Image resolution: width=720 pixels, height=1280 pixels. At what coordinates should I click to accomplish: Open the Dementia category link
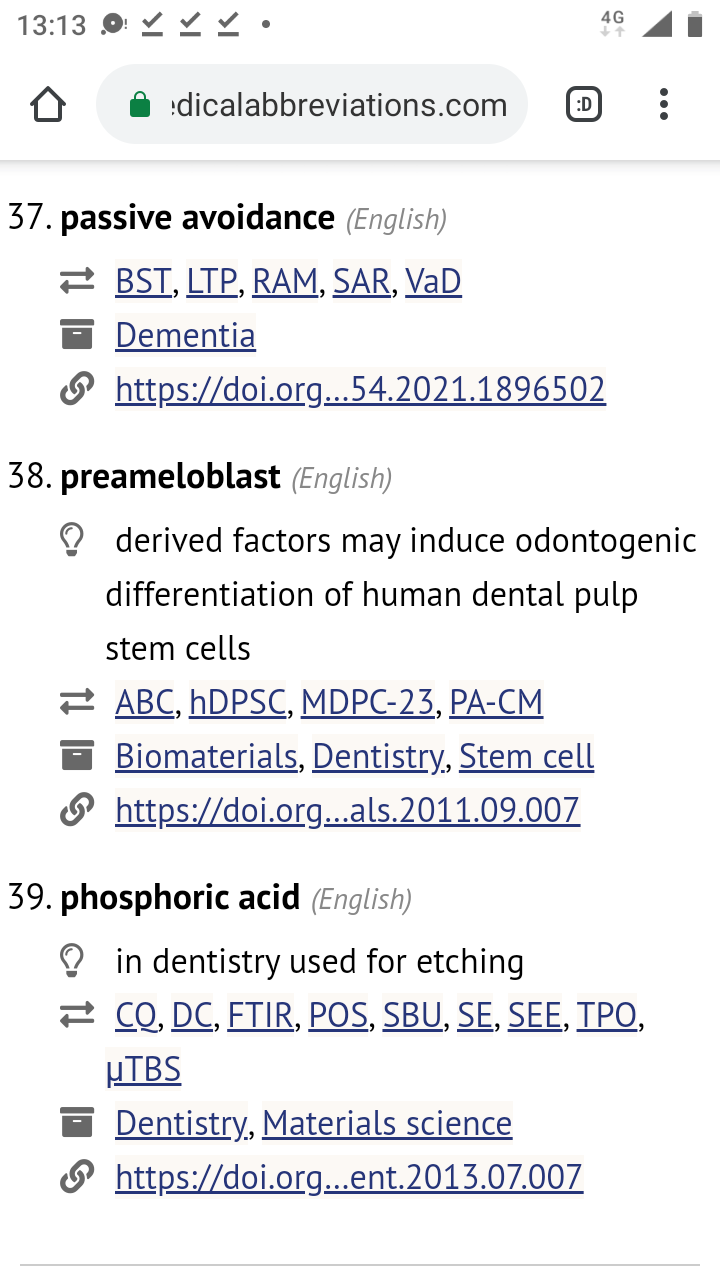(185, 335)
